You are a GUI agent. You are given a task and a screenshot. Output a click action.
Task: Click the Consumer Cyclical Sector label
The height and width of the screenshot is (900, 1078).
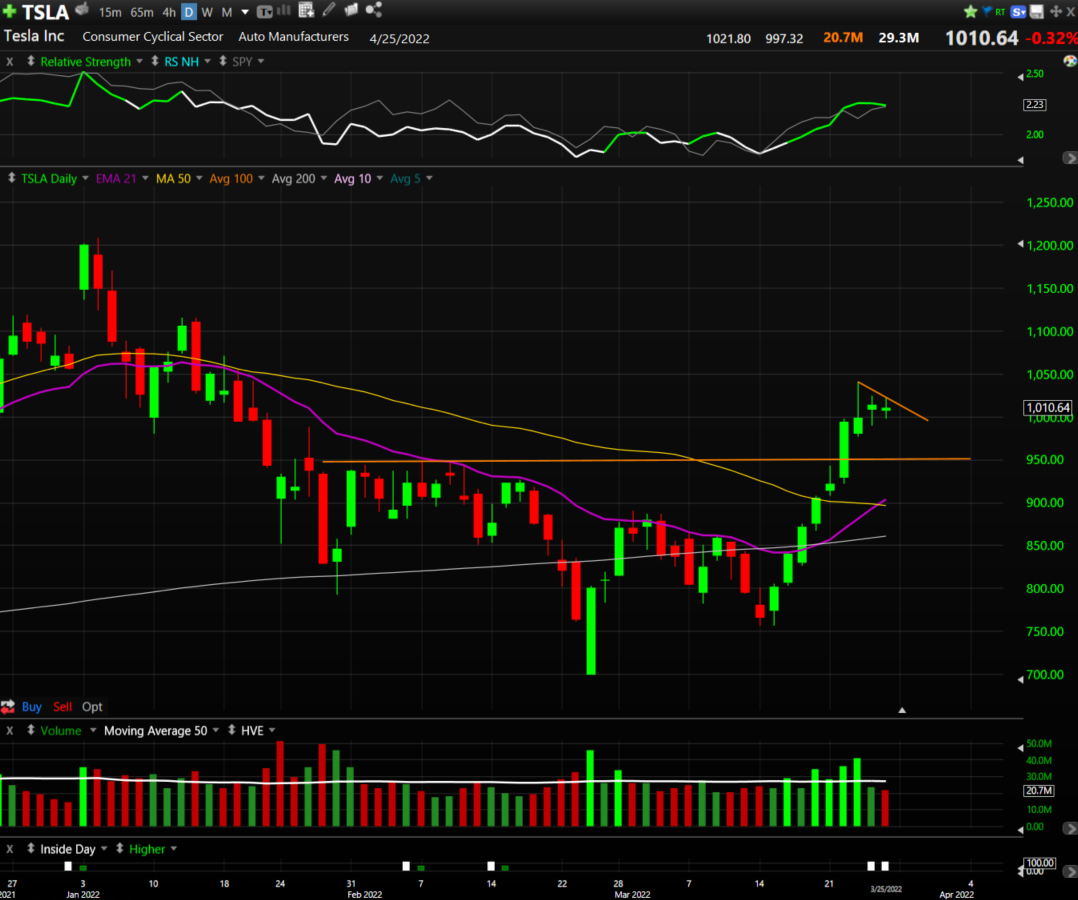click(x=153, y=36)
